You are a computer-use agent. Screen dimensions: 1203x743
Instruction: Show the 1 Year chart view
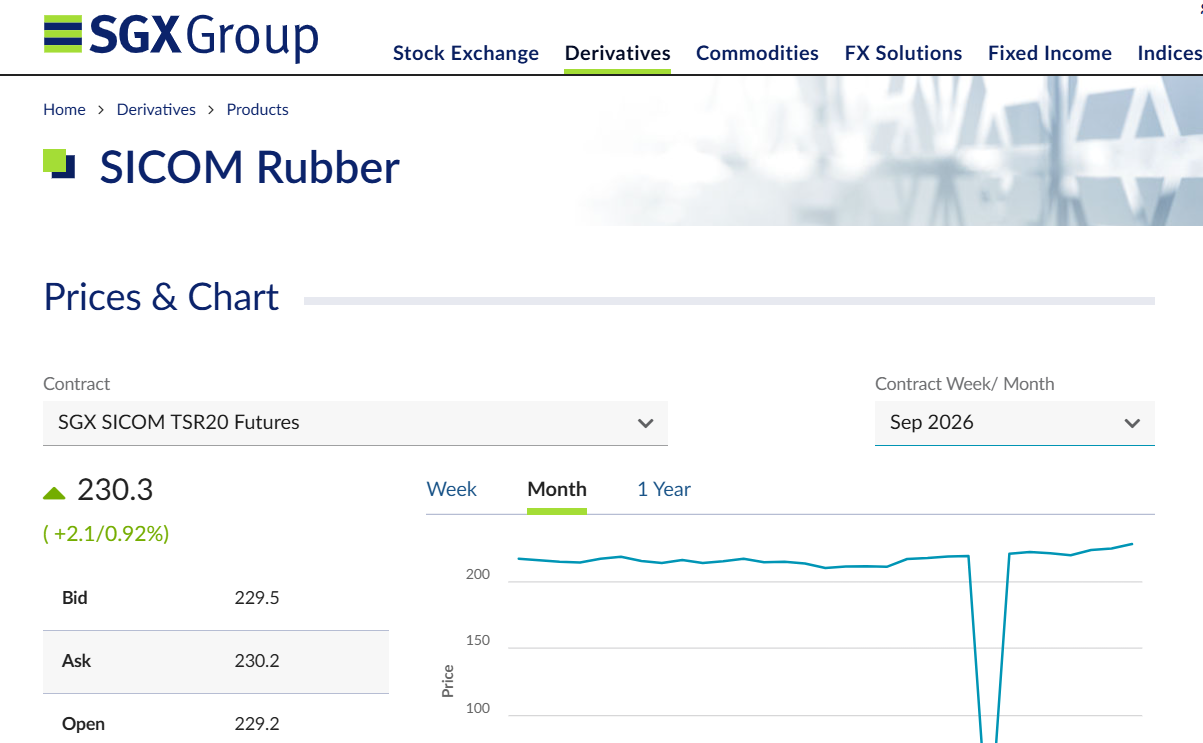[x=664, y=489]
